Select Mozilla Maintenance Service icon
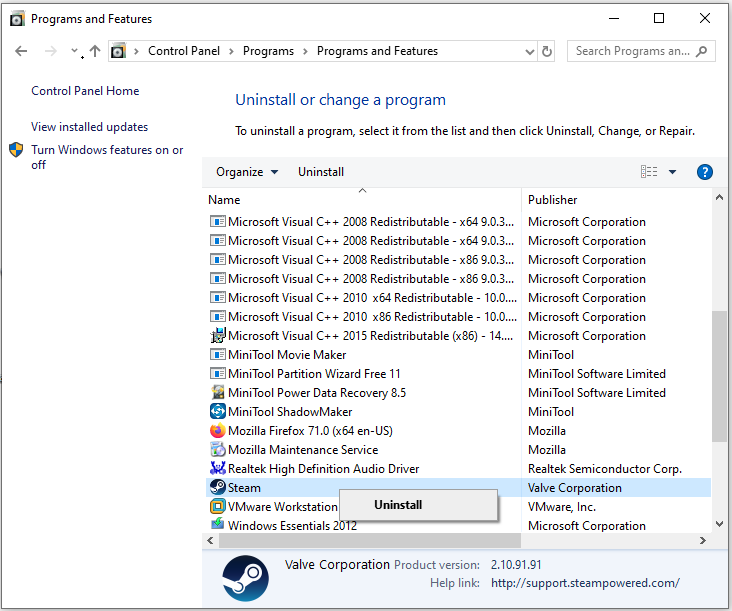The image size is (732, 611). [x=218, y=449]
